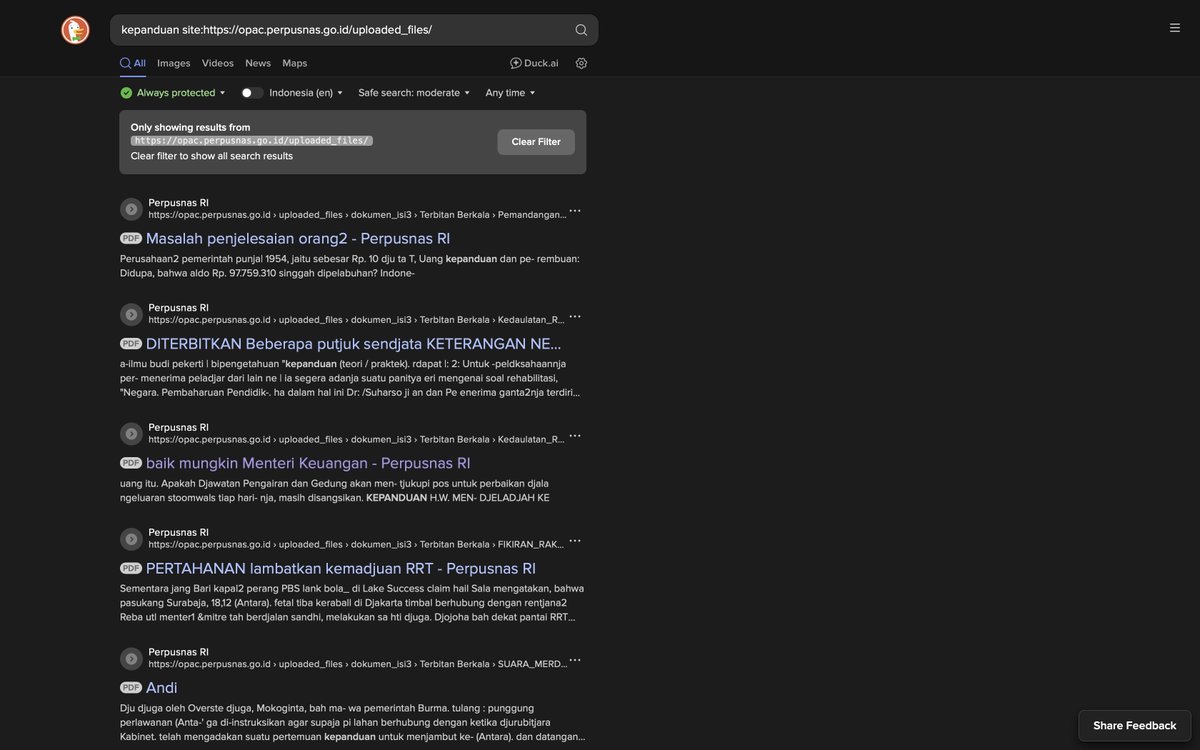Viewport: 1200px width, 750px height.
Task: Click site favicon of Masalah penjelesaian result
Action: click(131, 209)
